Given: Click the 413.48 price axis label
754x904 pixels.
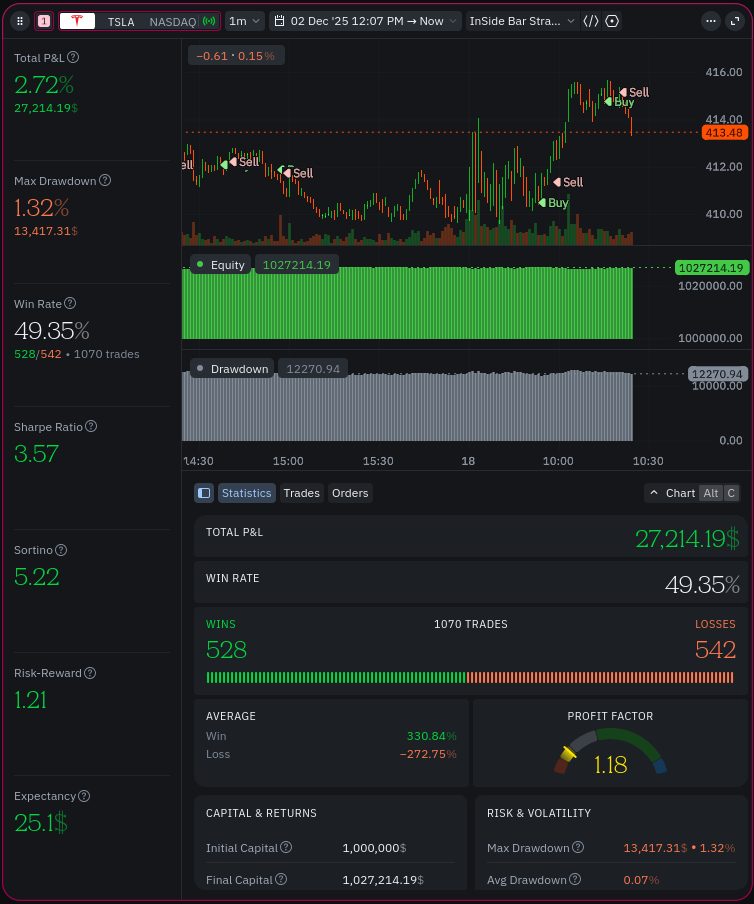Looking at the screenshot, I should tap(725, 133).
